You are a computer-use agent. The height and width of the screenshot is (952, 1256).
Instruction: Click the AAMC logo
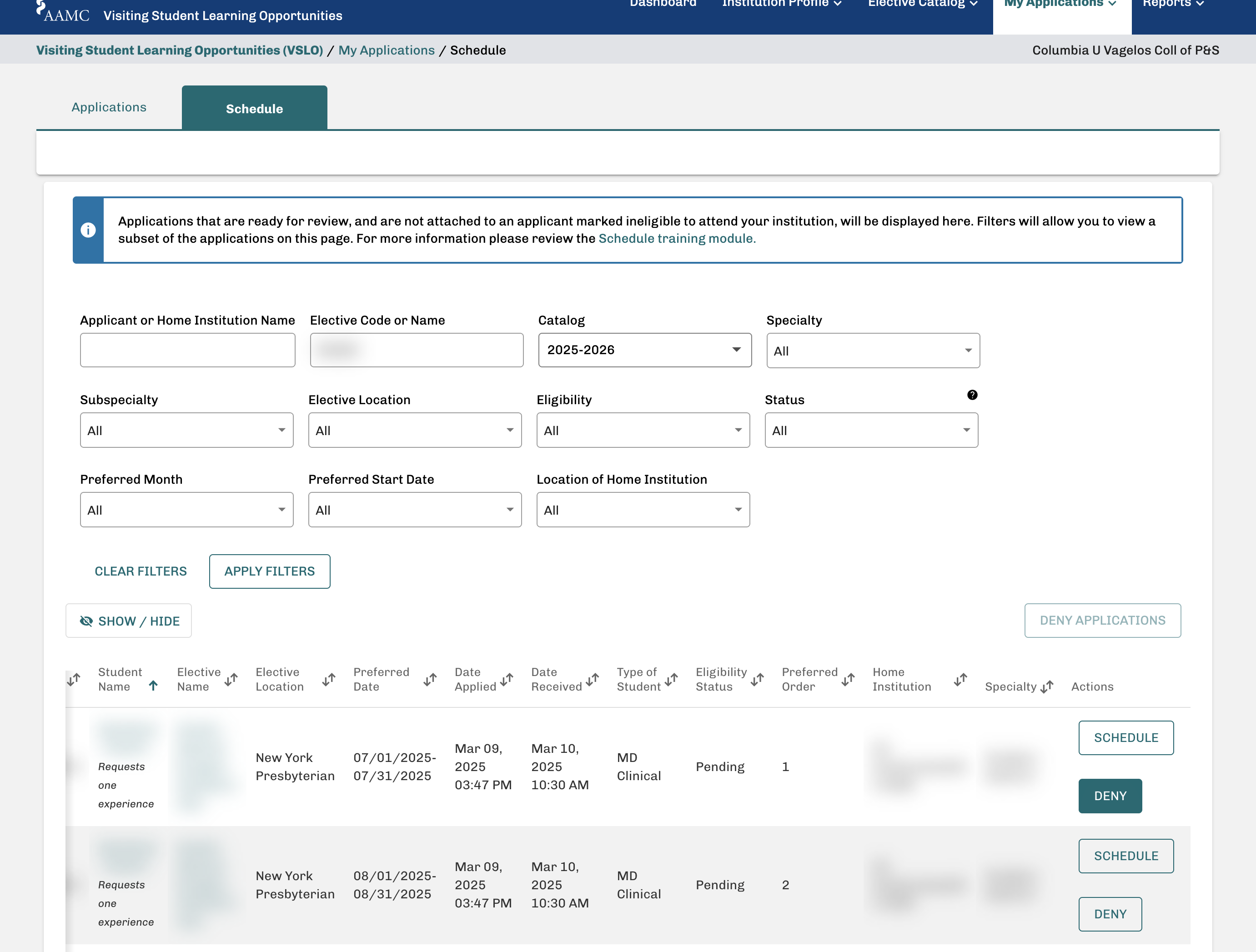pos(63,11)
